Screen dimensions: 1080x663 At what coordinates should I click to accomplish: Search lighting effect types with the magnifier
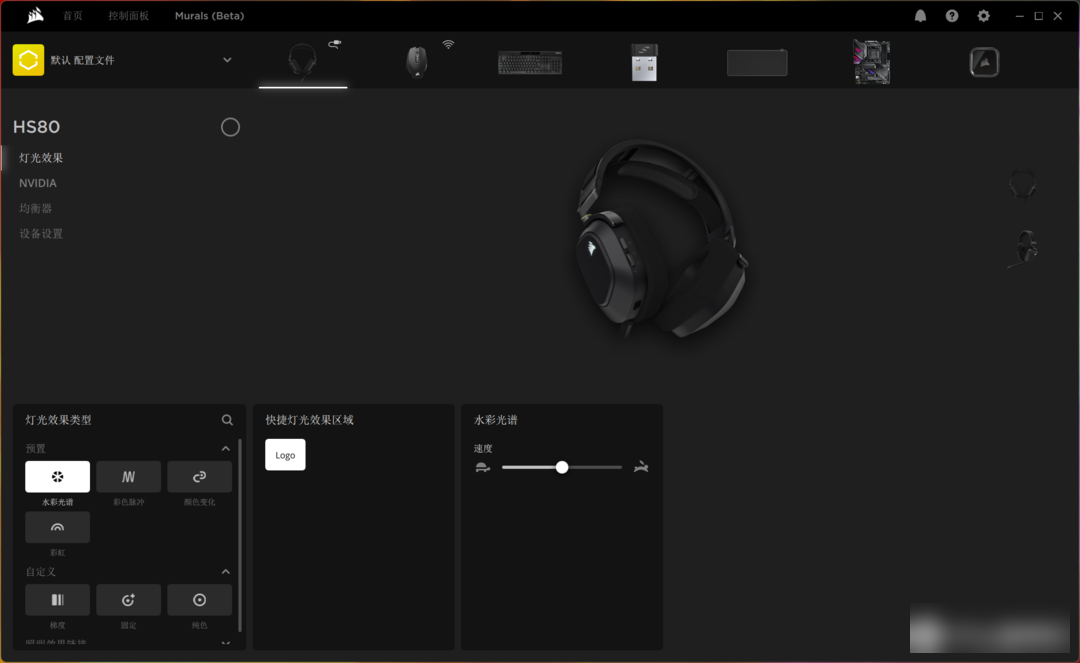tap(227, 420)
